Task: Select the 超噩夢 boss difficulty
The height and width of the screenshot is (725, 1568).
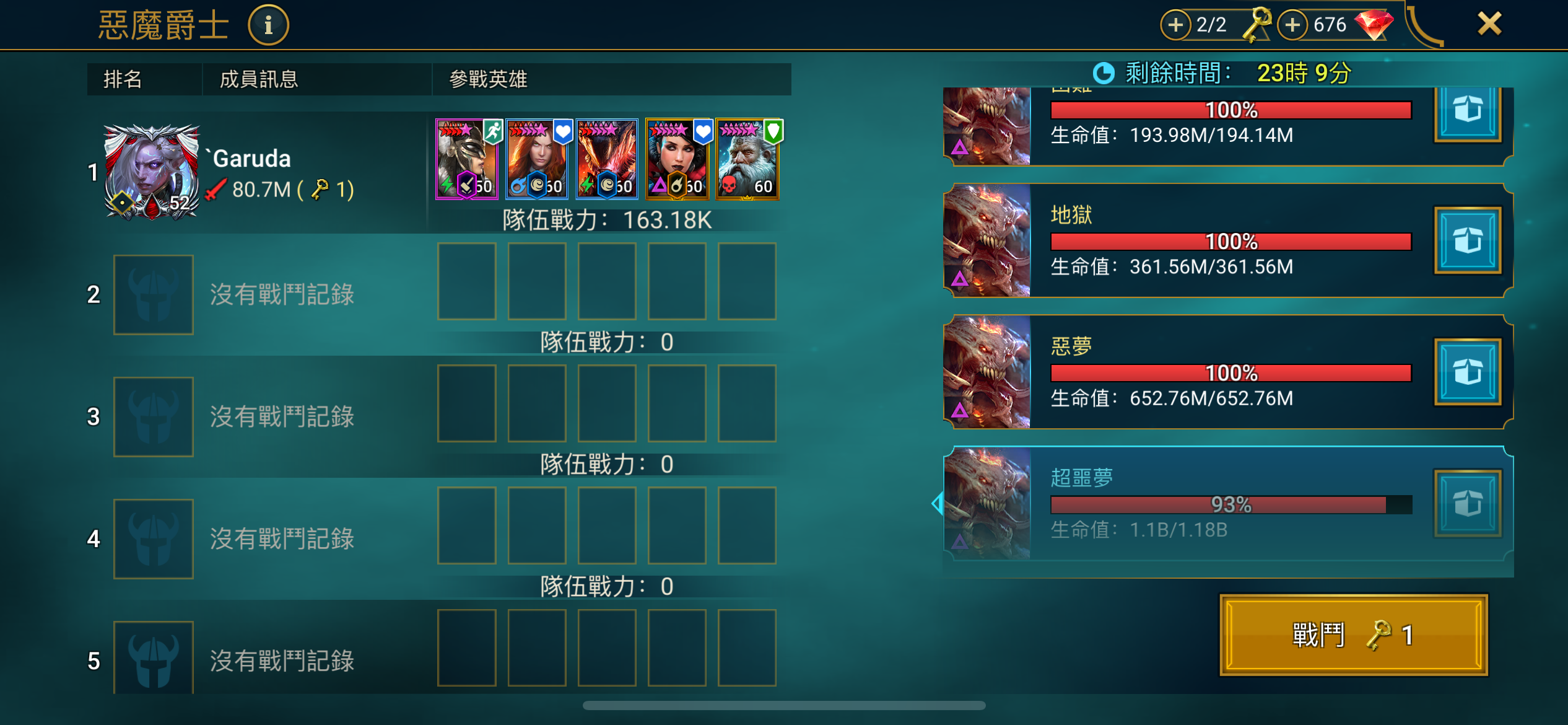Action: (x=1229, y=503)
